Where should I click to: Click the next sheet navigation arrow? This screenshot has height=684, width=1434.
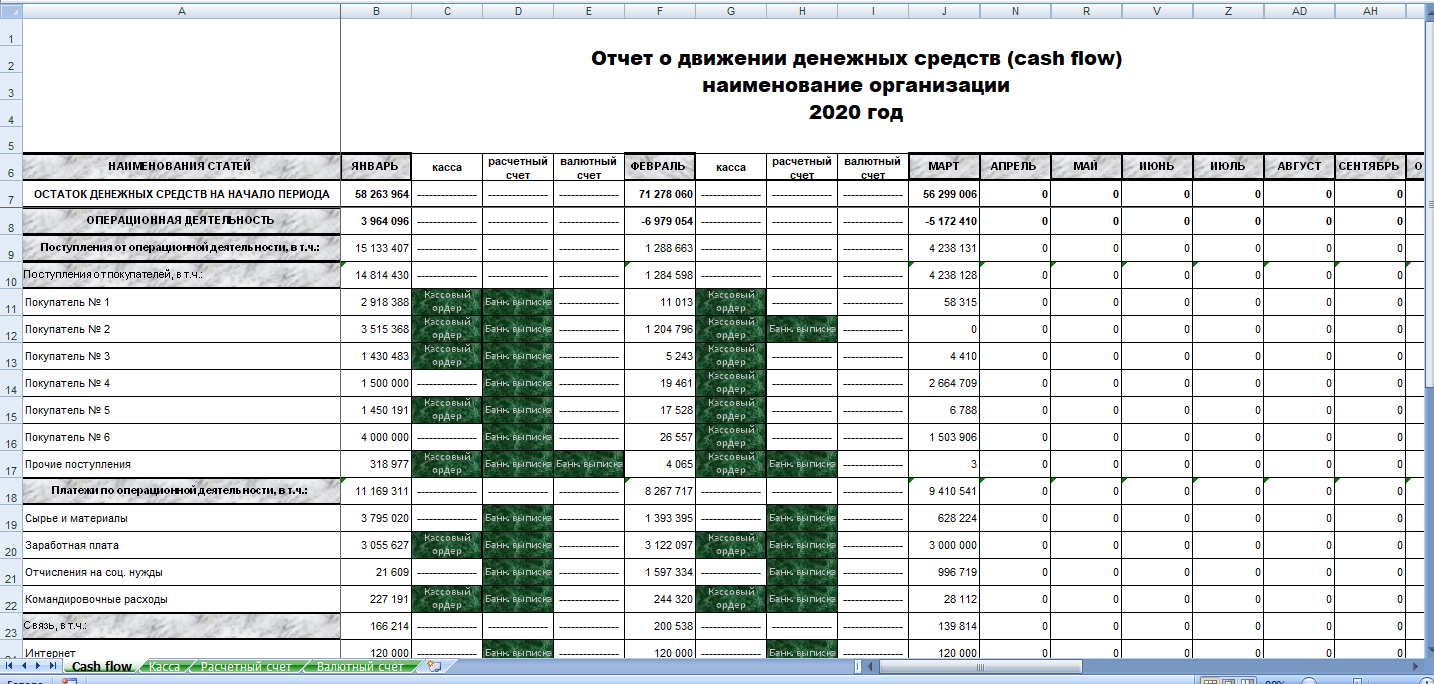click(39, 666)
